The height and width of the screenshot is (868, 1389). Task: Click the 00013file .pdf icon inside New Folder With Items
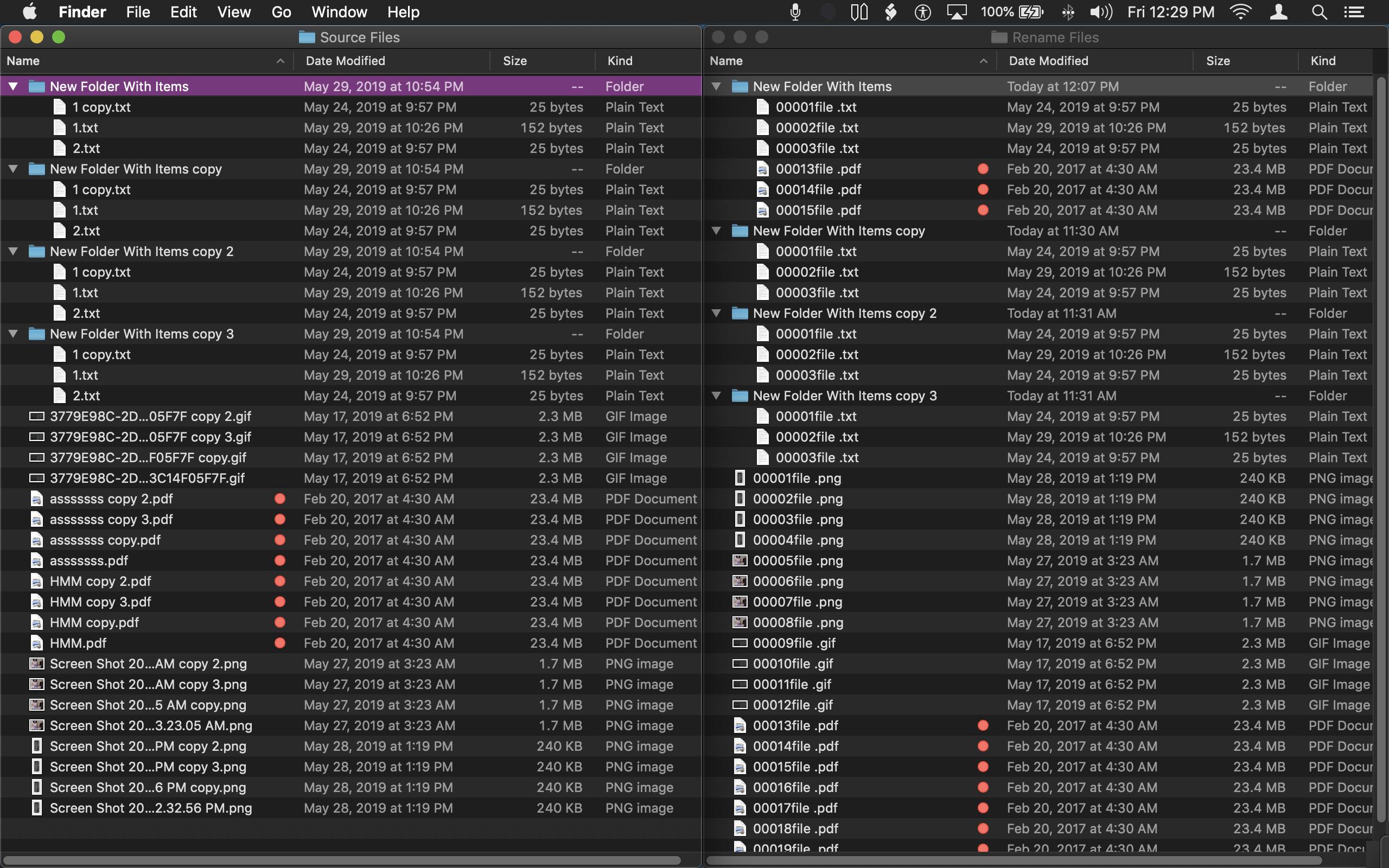tap(763, 169)
